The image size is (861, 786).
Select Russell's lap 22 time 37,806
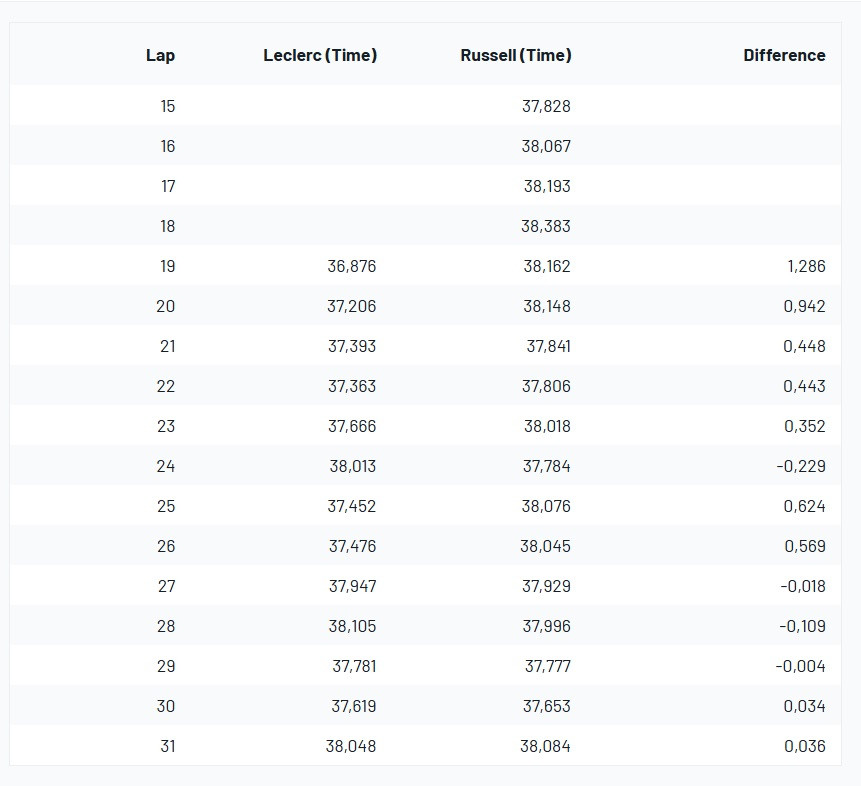tap(546, 386)
